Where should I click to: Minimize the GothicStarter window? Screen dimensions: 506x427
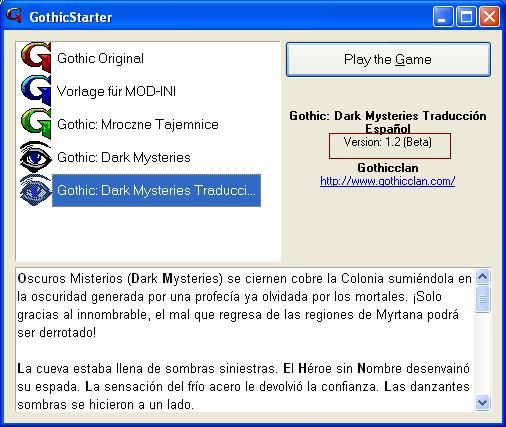tap(443, 16)
